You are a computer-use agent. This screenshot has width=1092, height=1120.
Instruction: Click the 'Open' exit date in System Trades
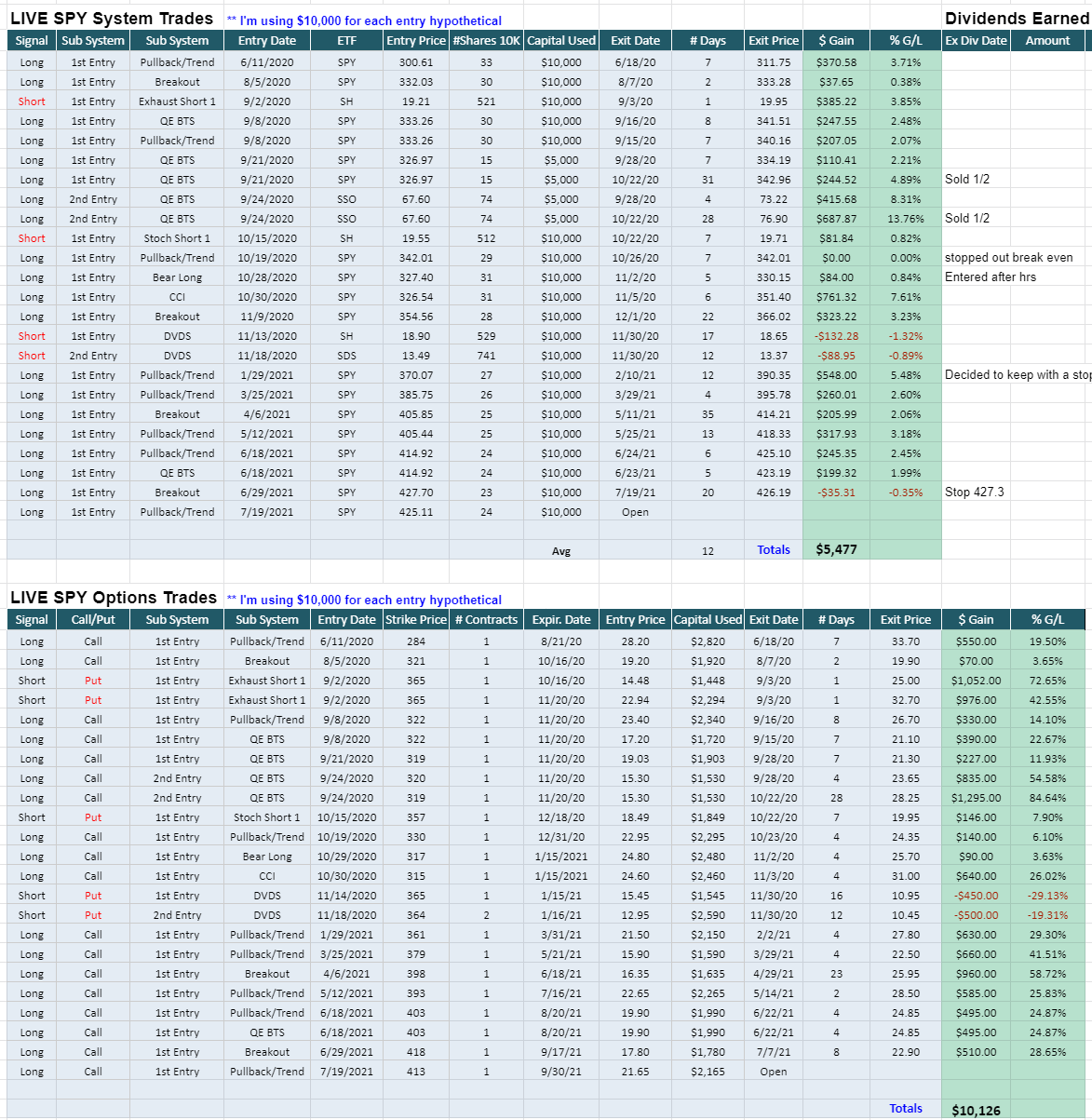tap(635, 512)
